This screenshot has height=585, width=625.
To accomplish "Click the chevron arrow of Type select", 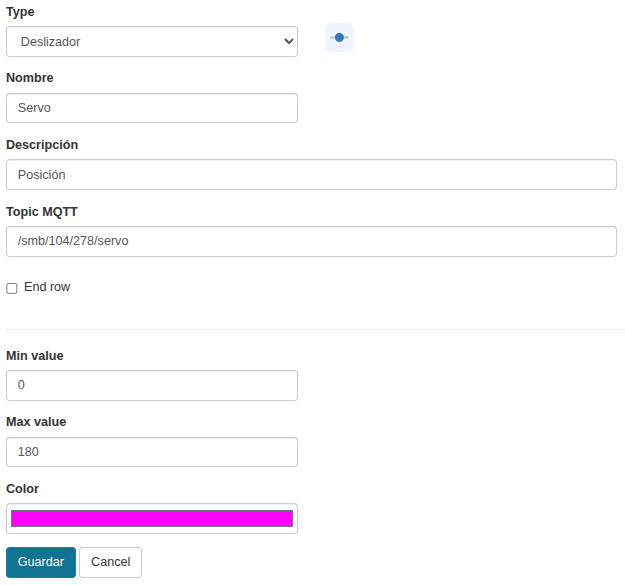I will coord(289,41).
